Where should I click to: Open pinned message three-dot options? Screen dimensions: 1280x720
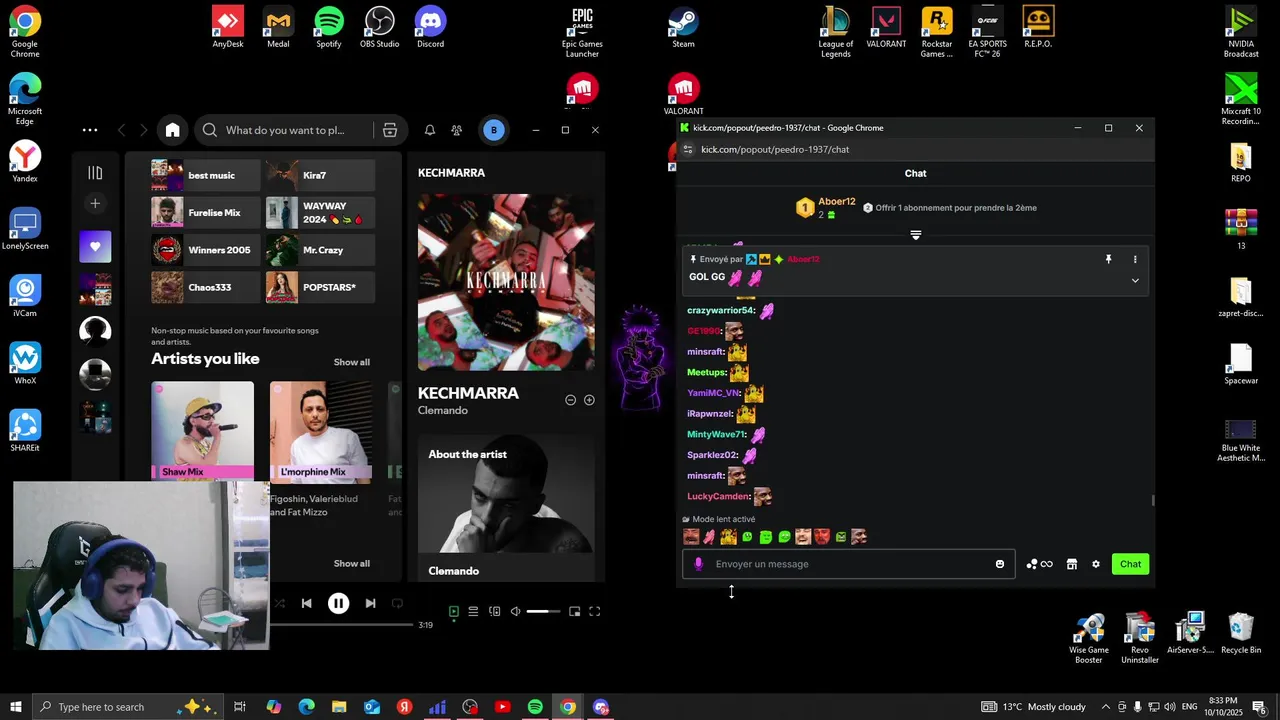(1135, 259)
